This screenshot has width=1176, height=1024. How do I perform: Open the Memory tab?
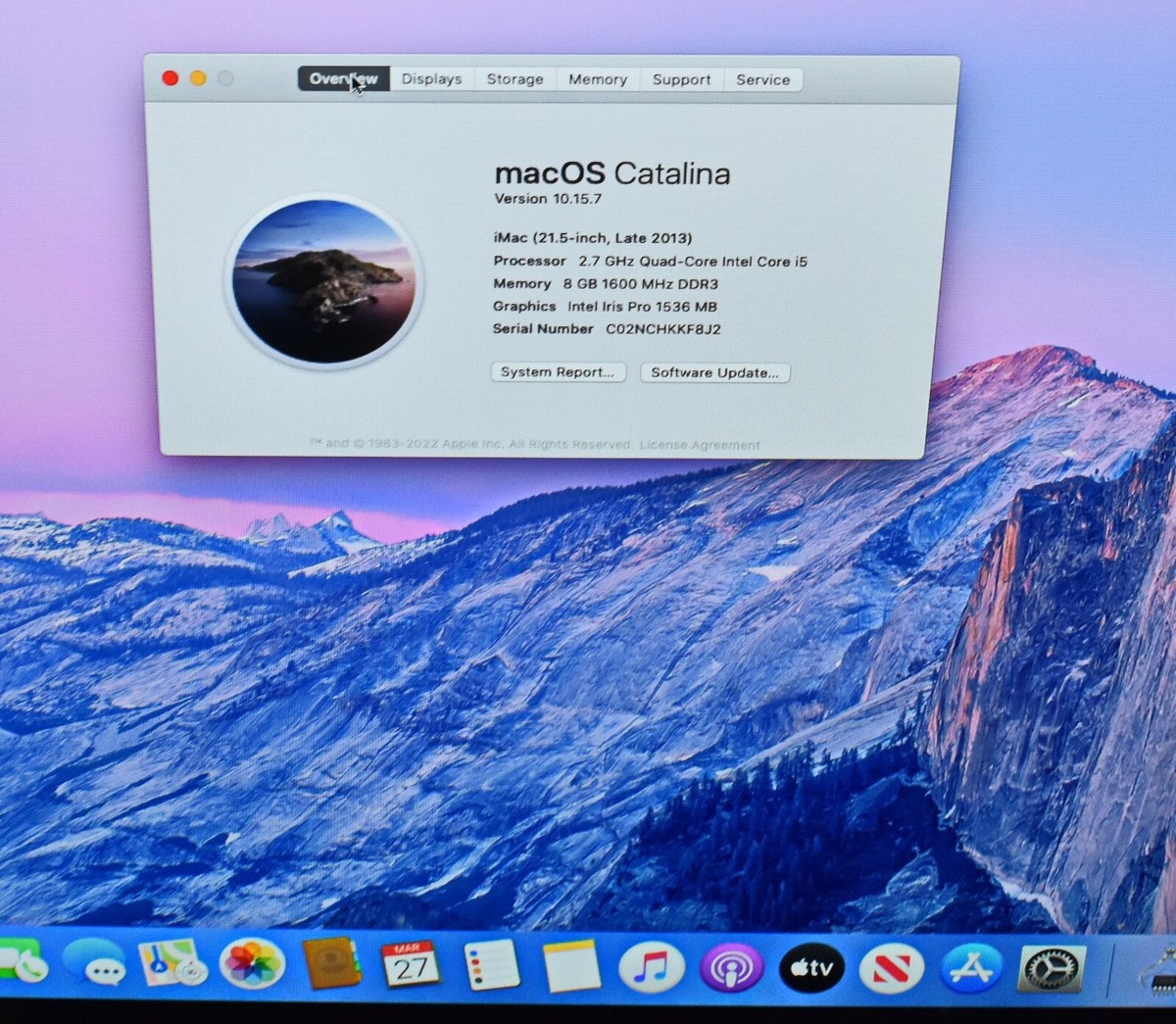[598, 79]
